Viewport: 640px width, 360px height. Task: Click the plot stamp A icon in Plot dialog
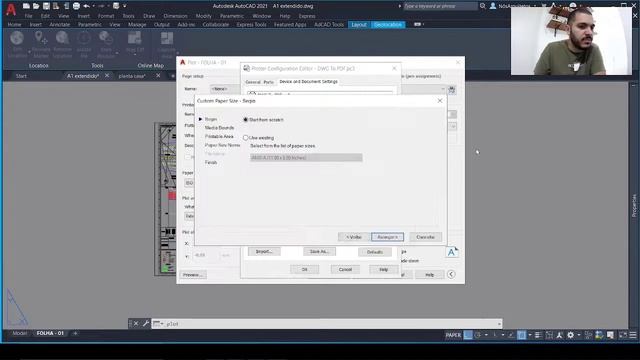(451, 252)
